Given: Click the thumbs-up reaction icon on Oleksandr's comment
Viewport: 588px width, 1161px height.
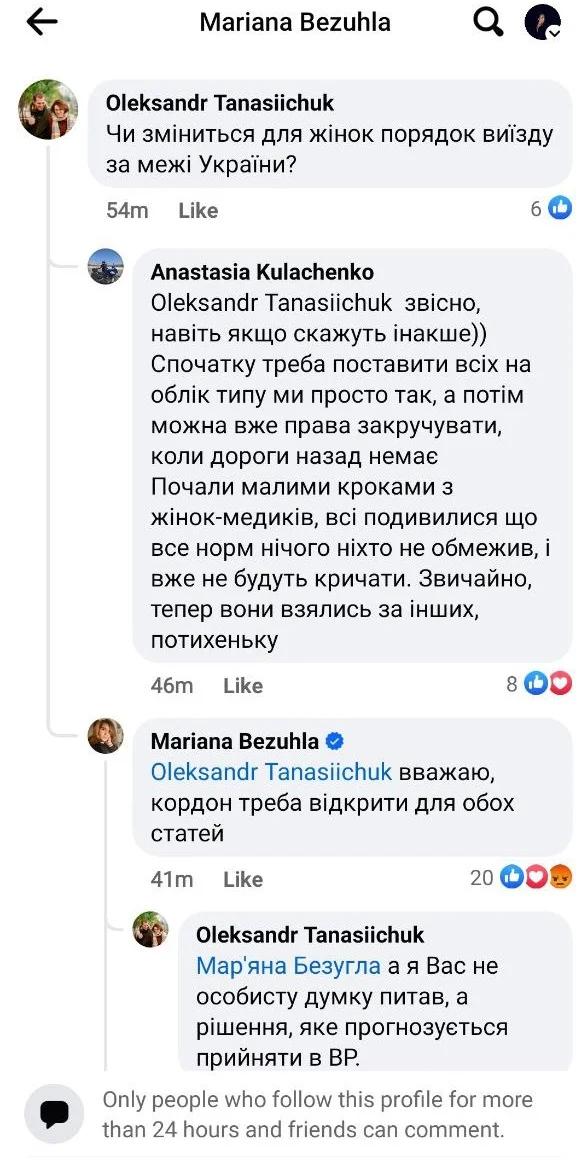Looking at the screenshot, I should tap(560, 208).
